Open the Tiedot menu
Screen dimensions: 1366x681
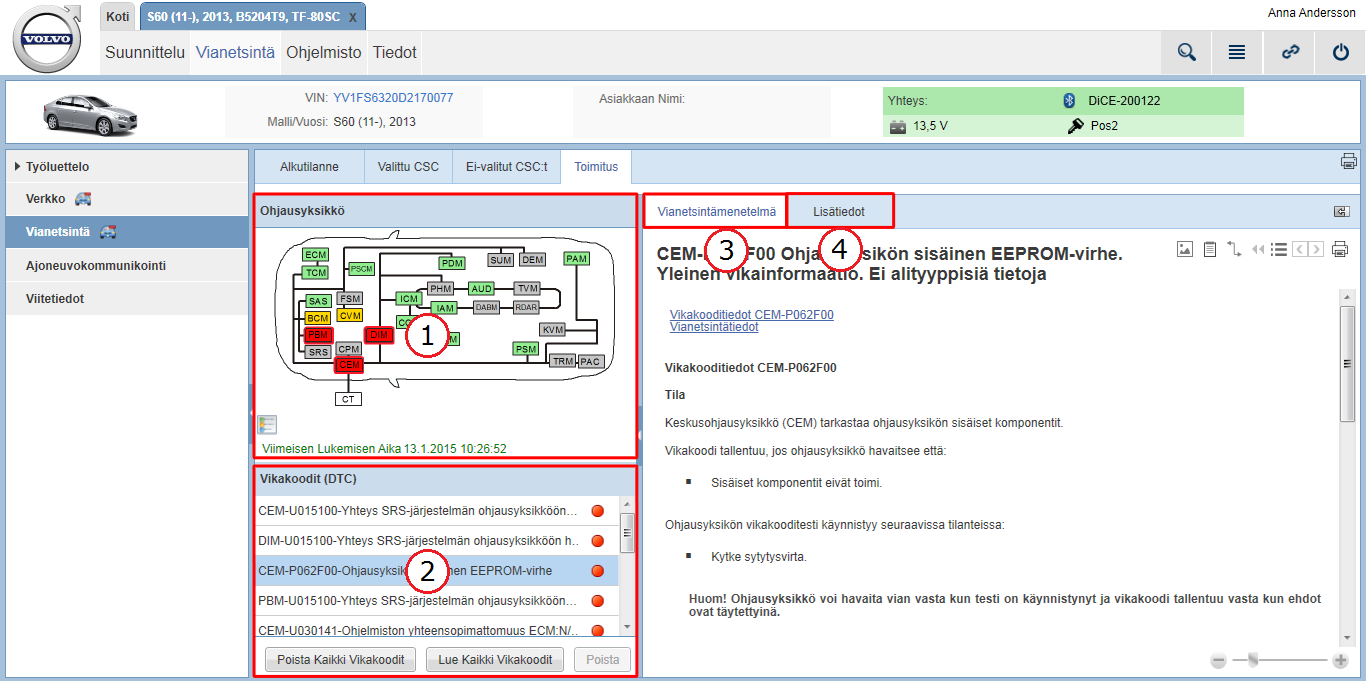(394, 53)
